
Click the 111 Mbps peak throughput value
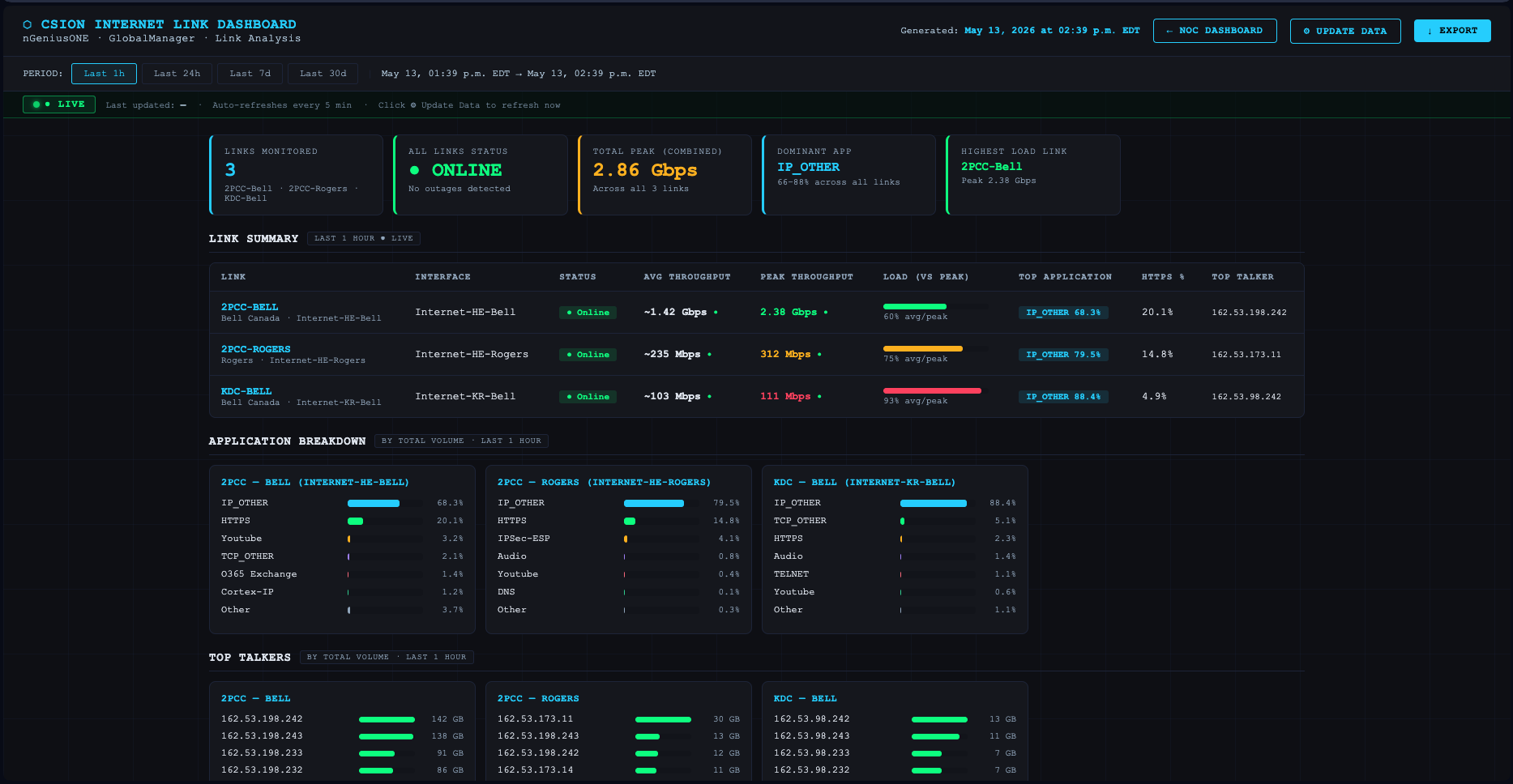click(x=785, y=396)
